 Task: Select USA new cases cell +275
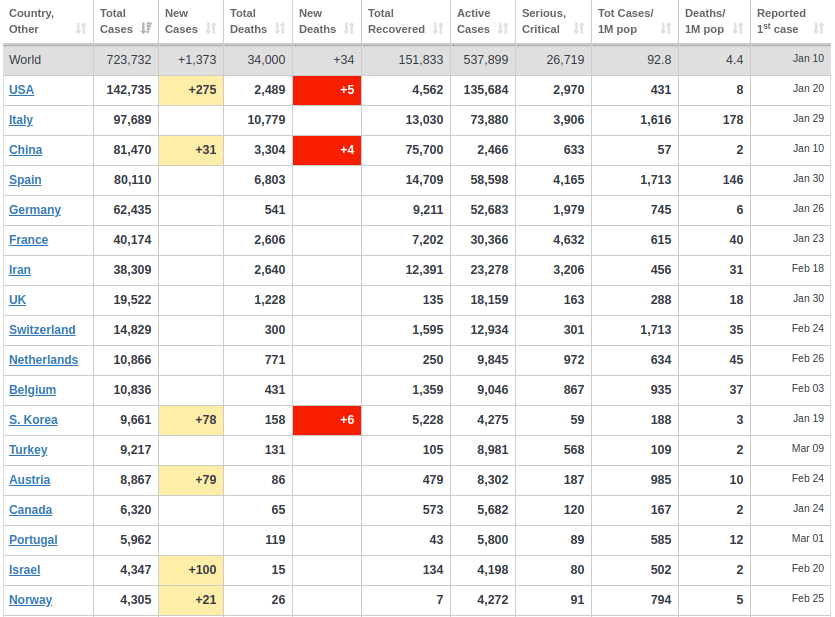tap(191, 90)
